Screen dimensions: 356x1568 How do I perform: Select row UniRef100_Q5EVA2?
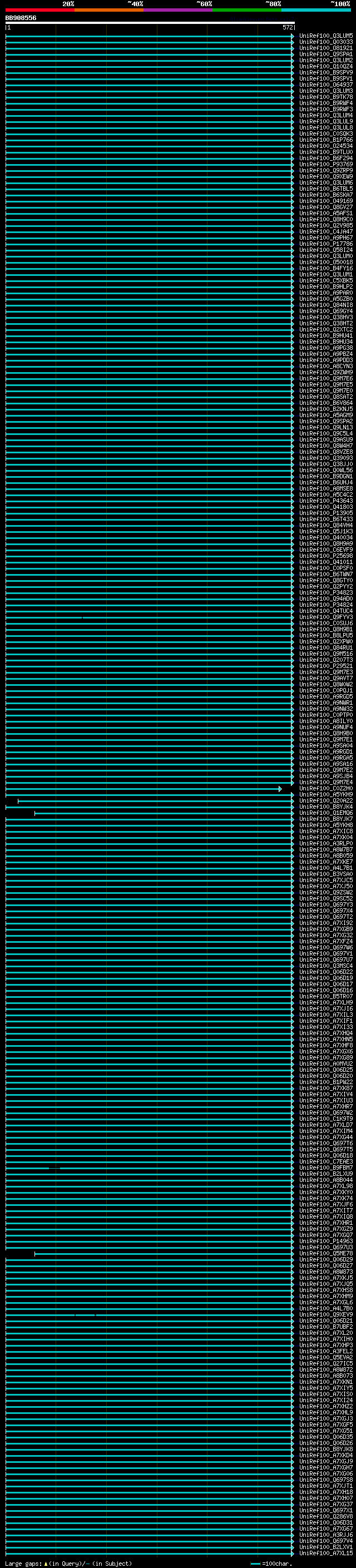[326, 1357]
